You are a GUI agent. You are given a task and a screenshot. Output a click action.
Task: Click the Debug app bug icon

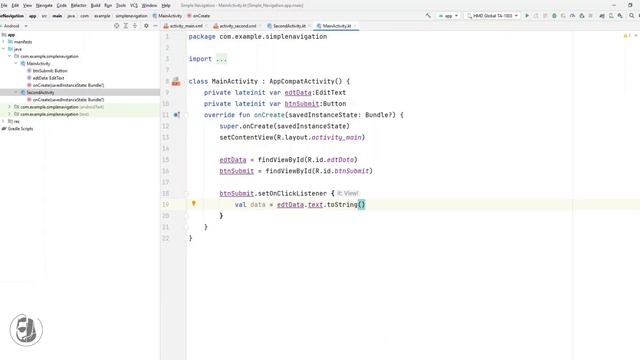coord(554,16)
